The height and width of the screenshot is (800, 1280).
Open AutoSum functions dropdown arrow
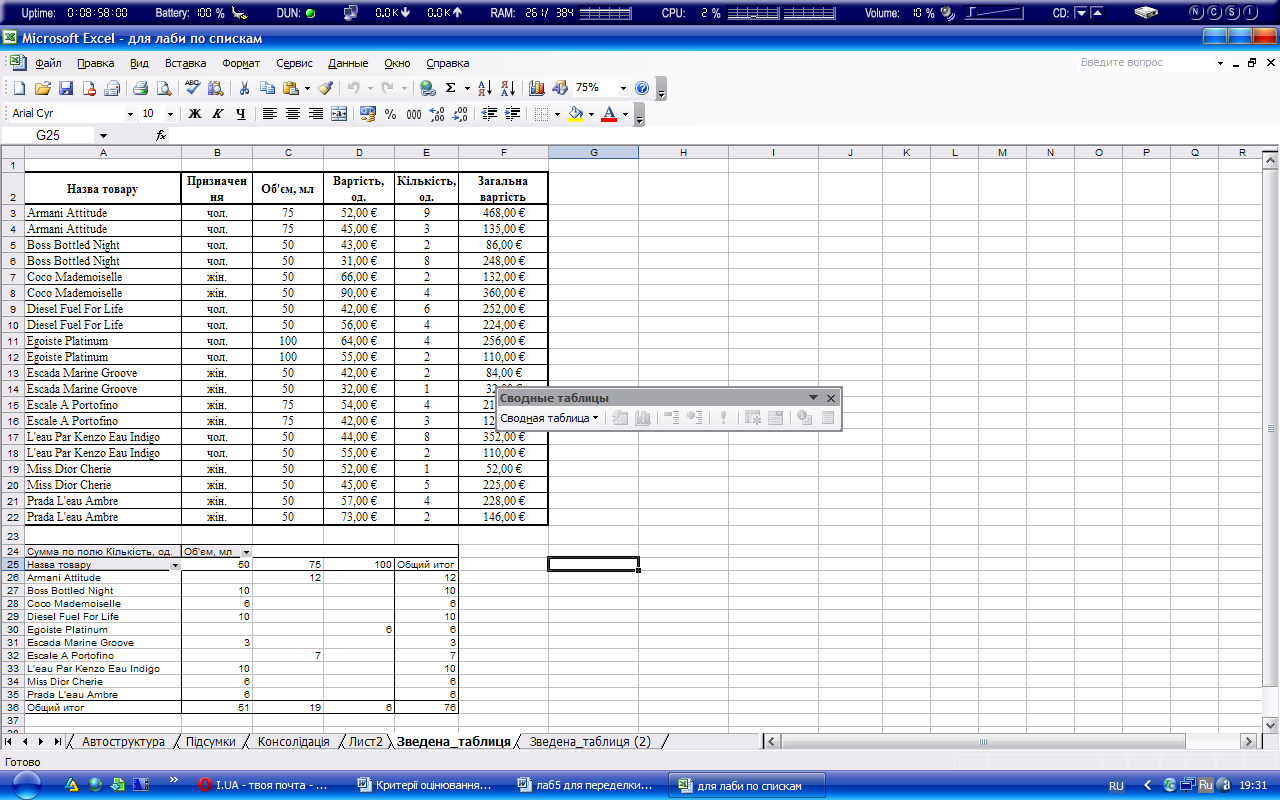click(x=467, y=88)
